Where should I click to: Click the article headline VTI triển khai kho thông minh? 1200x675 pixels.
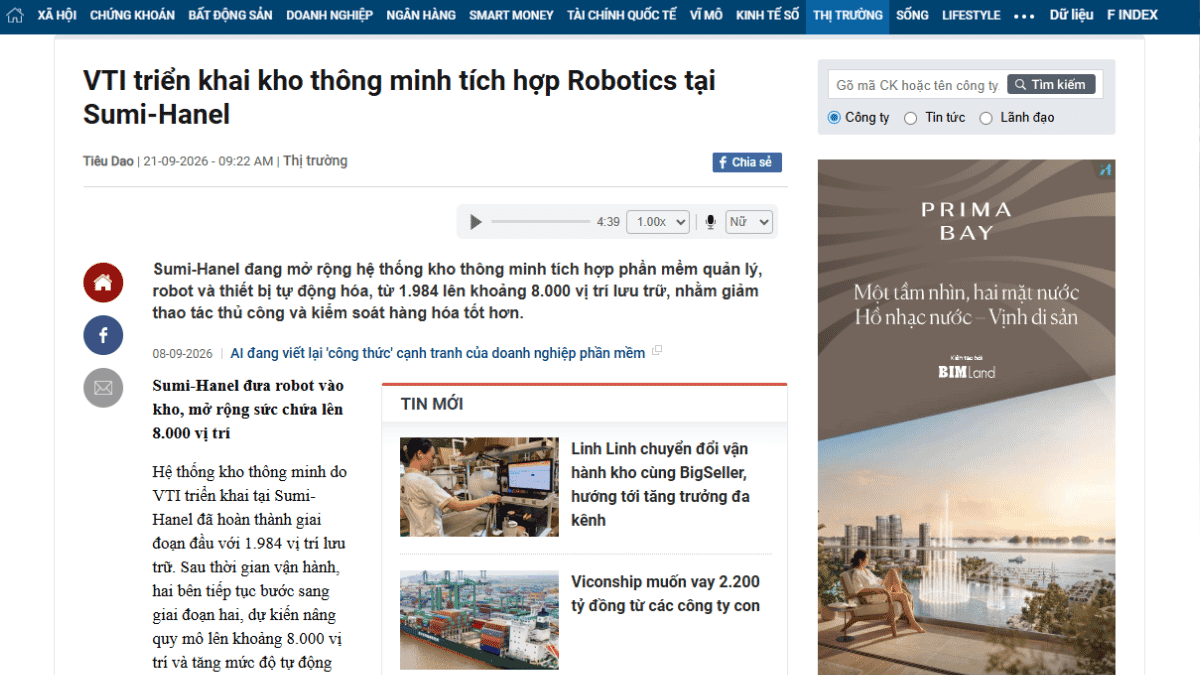(x=400, y=97)
